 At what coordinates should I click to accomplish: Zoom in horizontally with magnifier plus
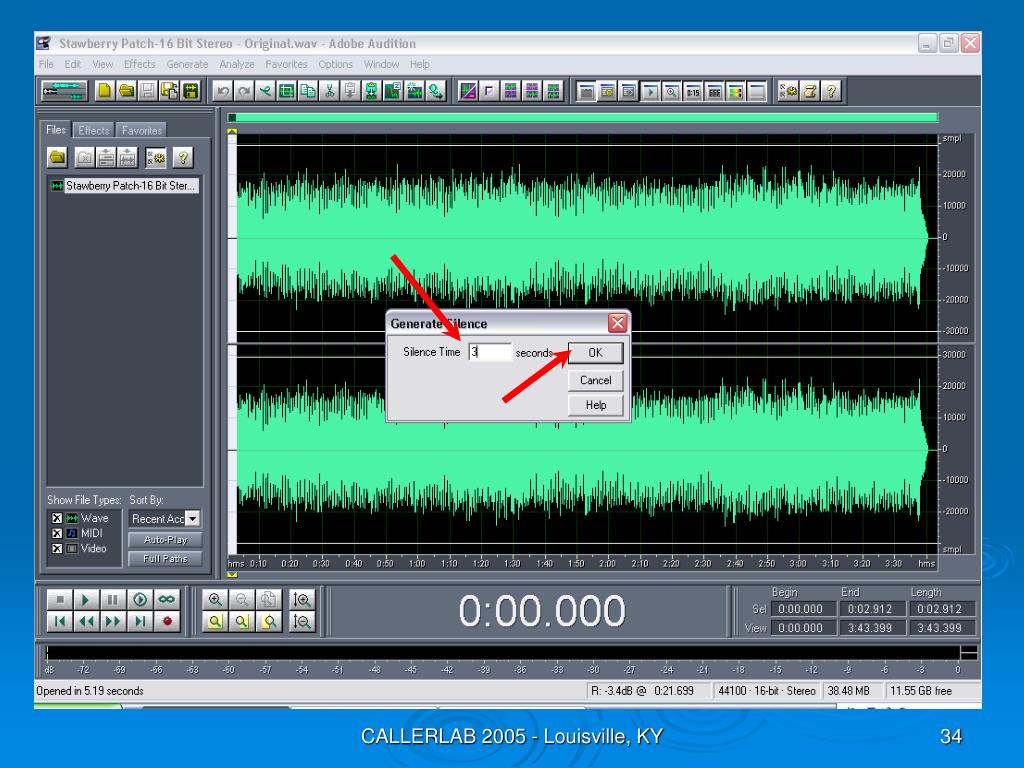[215, 600]
